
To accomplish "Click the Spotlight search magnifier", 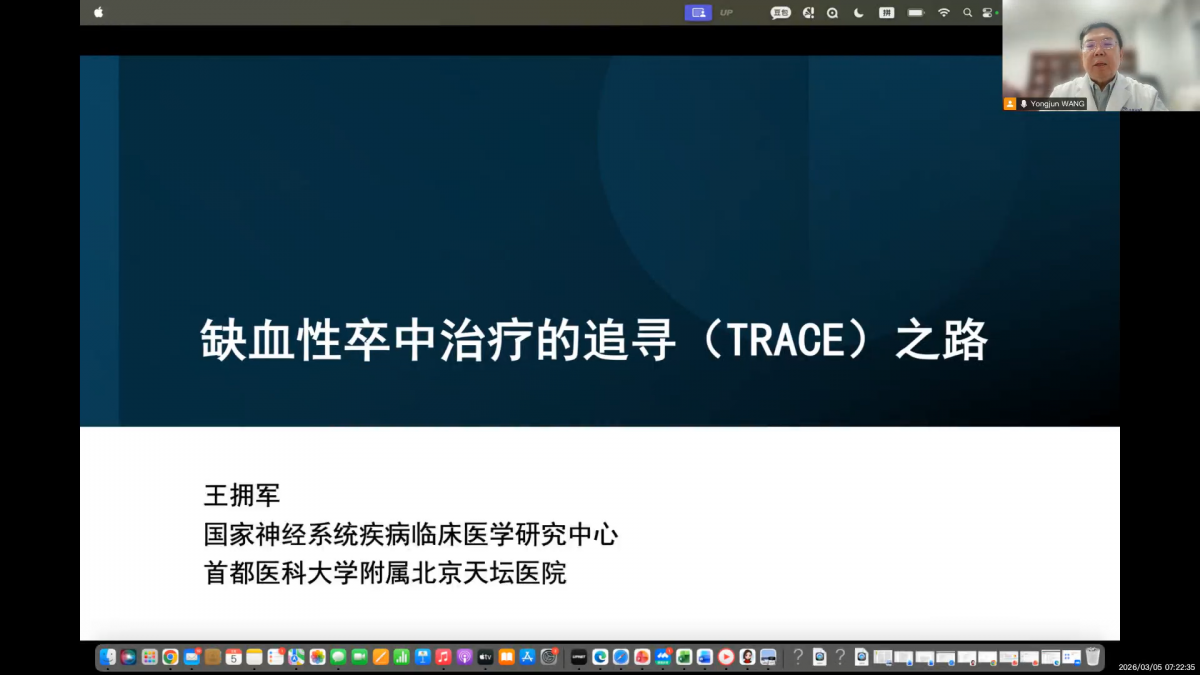I will 967,13.
